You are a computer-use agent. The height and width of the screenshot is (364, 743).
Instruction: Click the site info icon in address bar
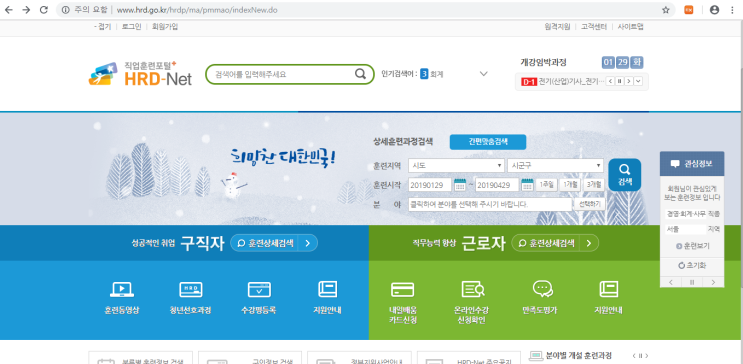point(65,10)
